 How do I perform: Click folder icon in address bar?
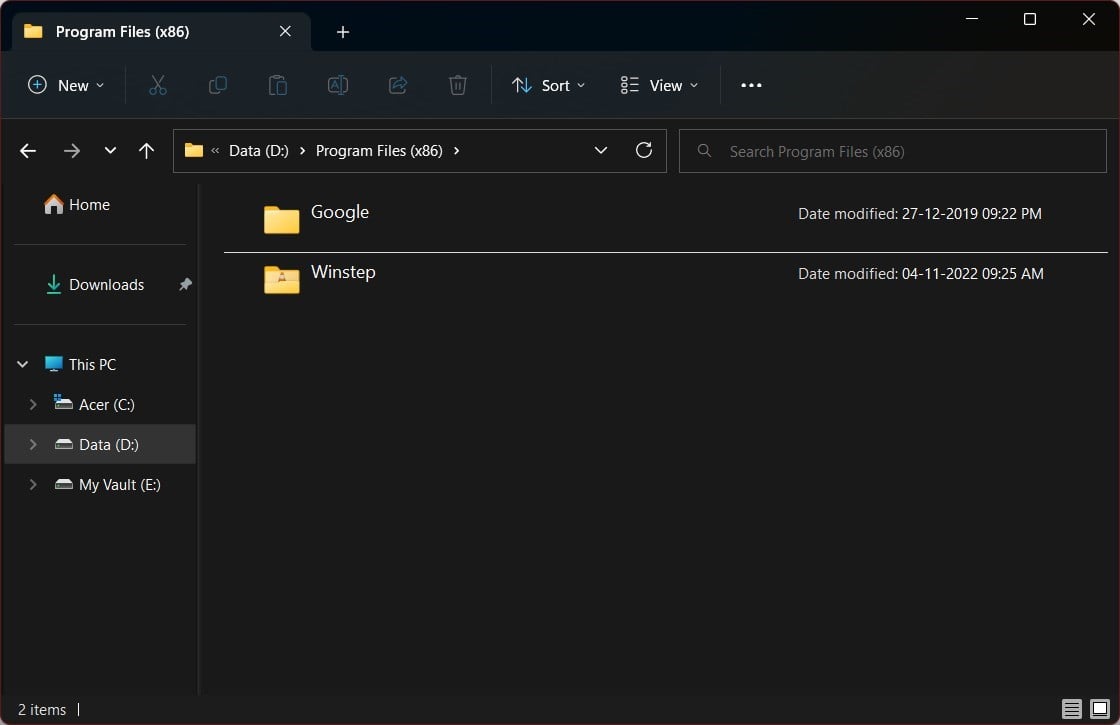click(x=194, y=150)
